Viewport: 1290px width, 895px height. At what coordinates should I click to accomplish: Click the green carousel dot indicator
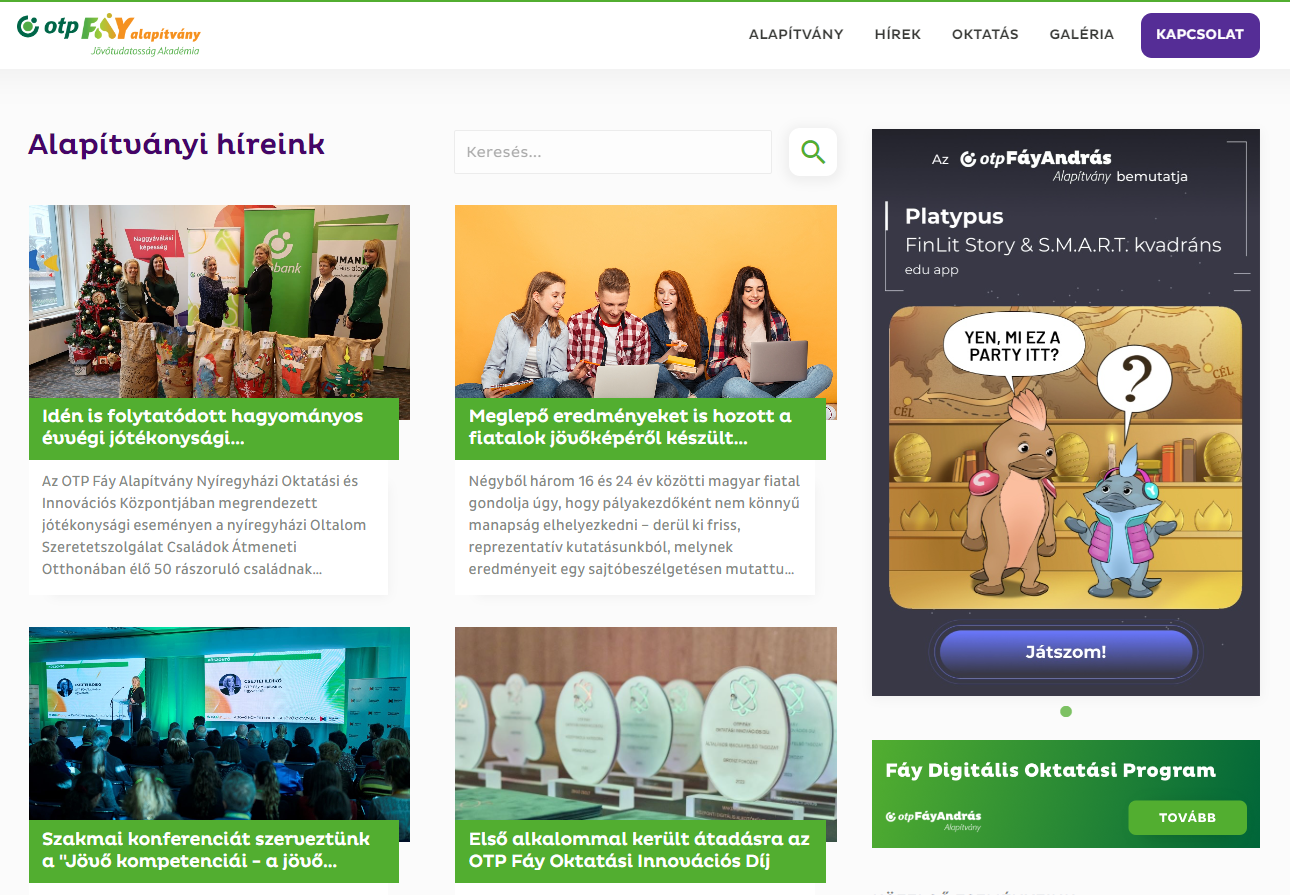tap(1066, 712)
